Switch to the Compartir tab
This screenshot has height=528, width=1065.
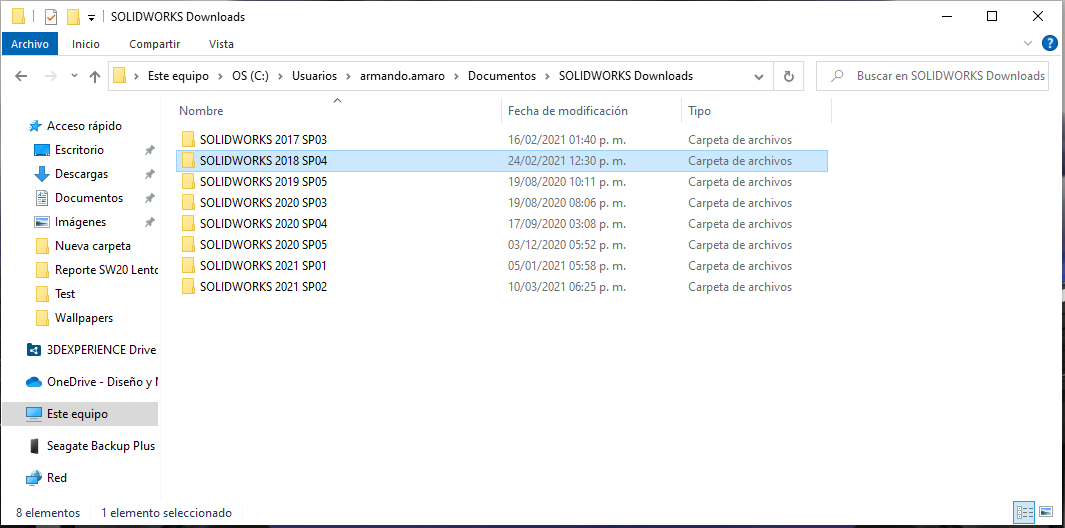154,44
